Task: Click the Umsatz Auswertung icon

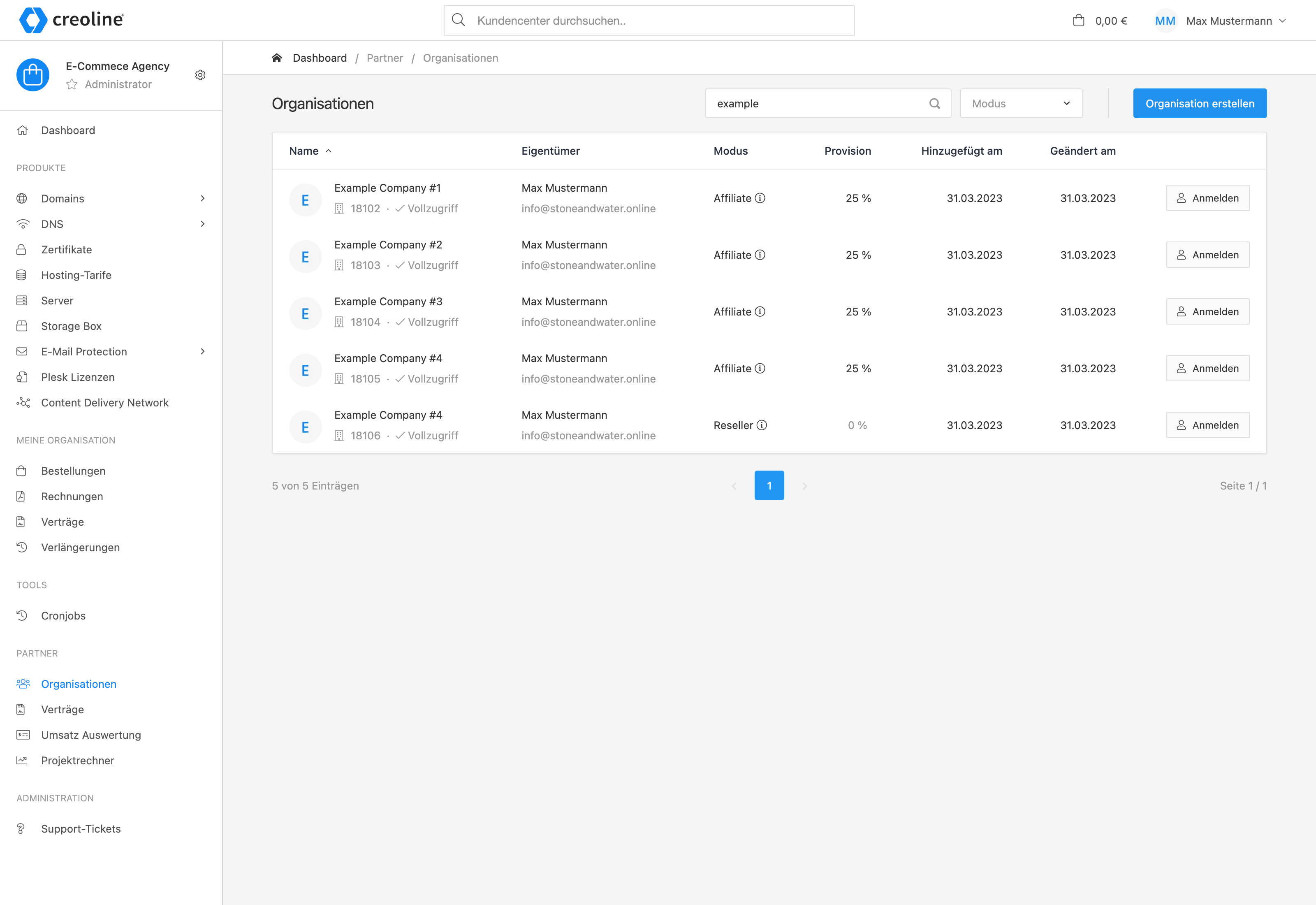Action: click(x=23, y=735)
